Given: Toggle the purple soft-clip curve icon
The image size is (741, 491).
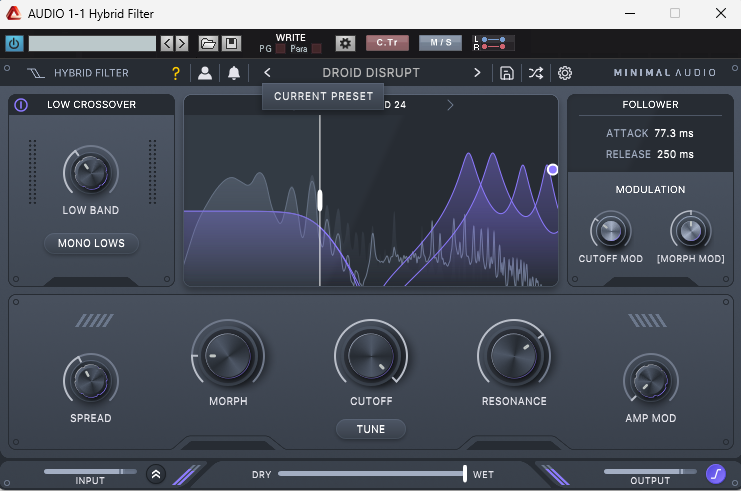Looking at the screenshot, I should pos(716,474).
